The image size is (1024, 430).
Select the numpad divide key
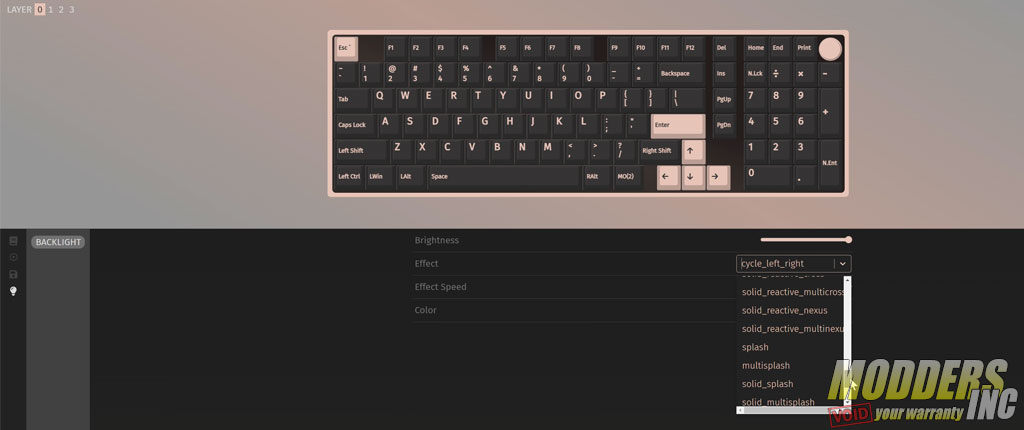[x=778, y=74]
